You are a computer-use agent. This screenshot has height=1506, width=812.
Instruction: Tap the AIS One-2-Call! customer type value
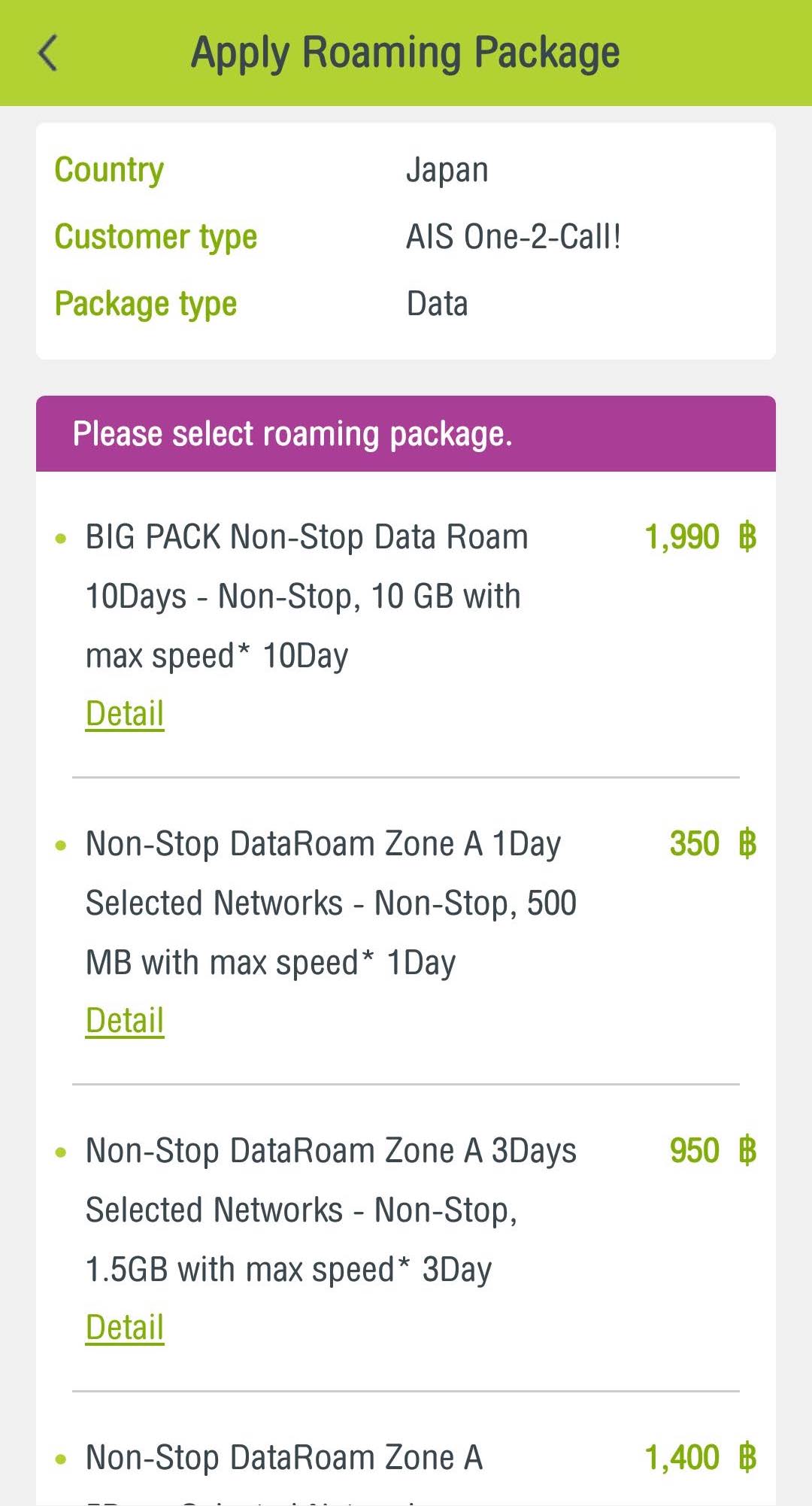pyautogui.click(x=514, y=237)
